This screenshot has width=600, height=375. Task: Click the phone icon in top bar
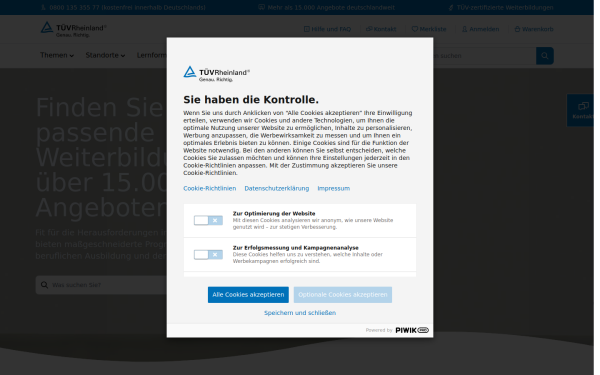[x=43, y=7]
